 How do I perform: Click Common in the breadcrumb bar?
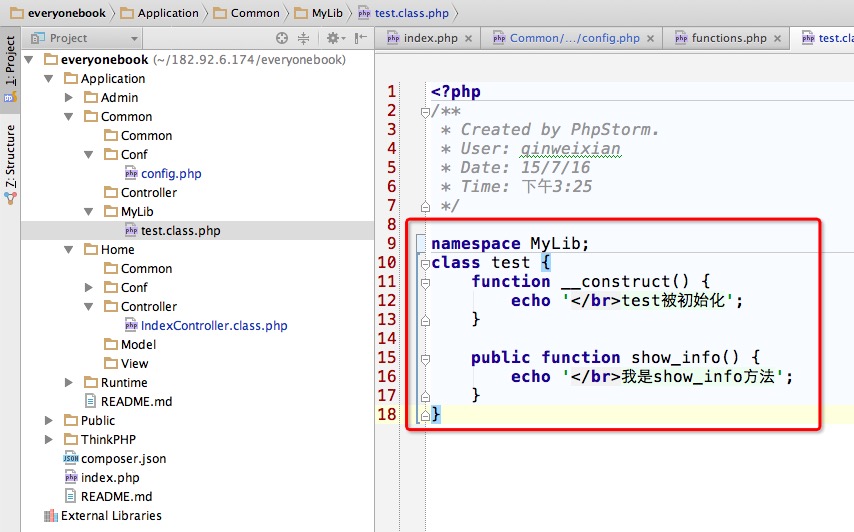tap(246, 13)
